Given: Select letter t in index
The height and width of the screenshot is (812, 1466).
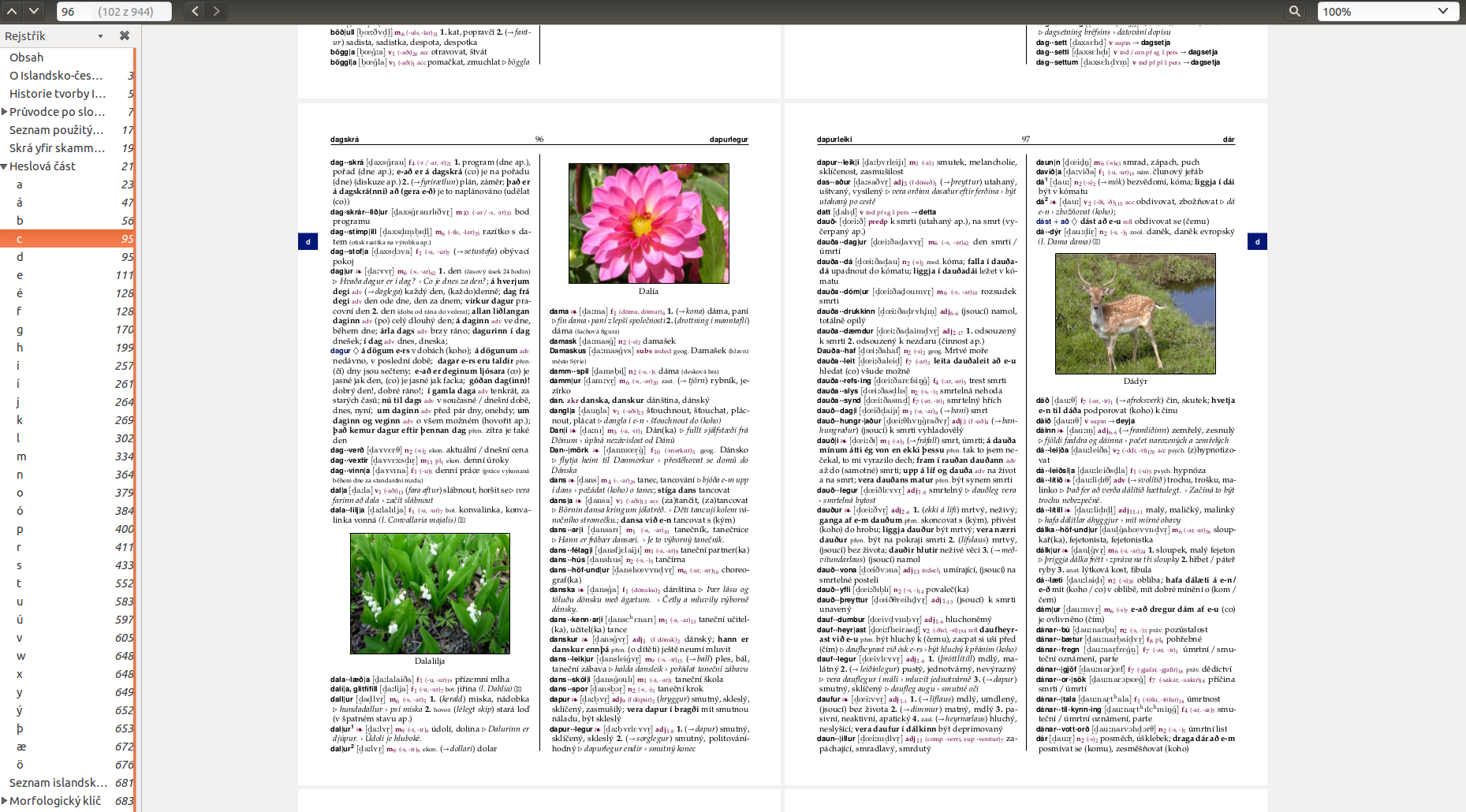Looking at the screenshot, I should (67, 583).
